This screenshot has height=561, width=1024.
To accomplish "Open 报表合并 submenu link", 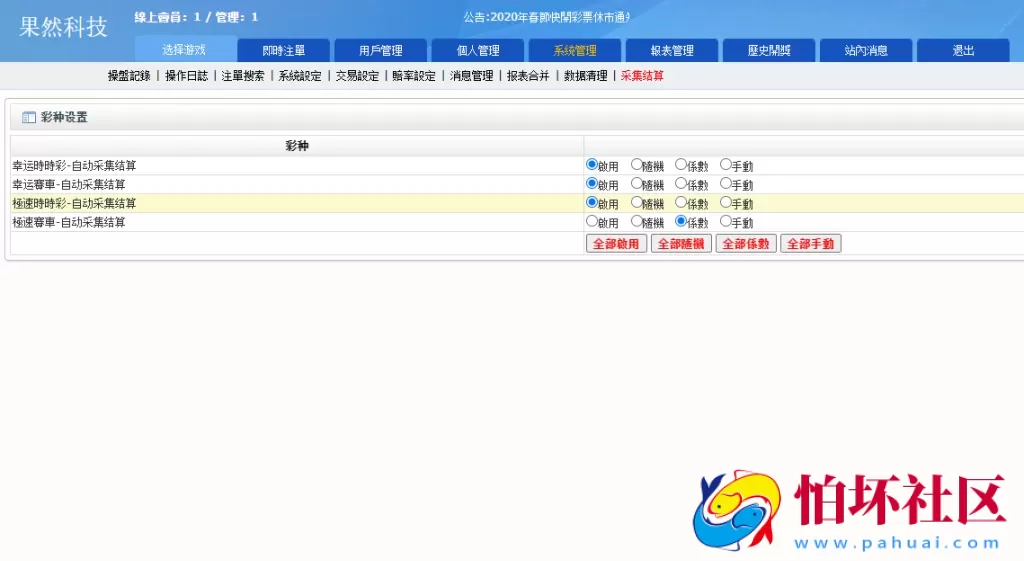I will (528, 76).
